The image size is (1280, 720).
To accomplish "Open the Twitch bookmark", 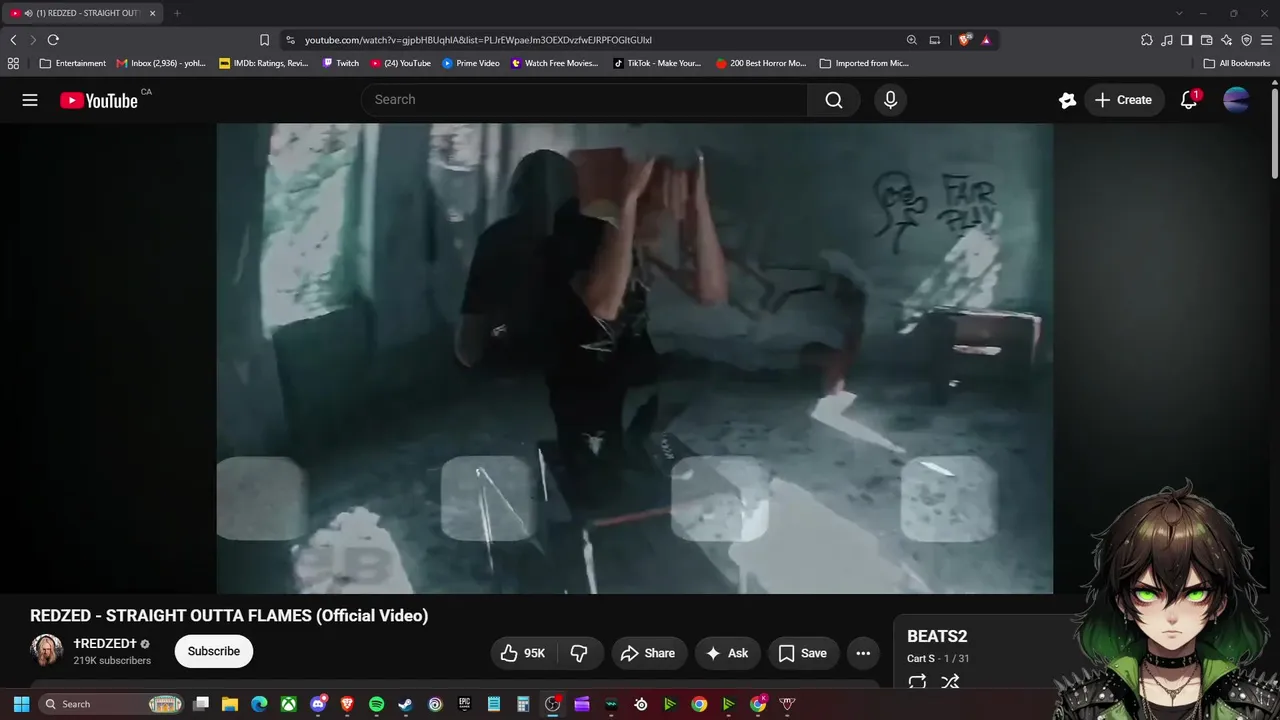I will tap(340, 63).
